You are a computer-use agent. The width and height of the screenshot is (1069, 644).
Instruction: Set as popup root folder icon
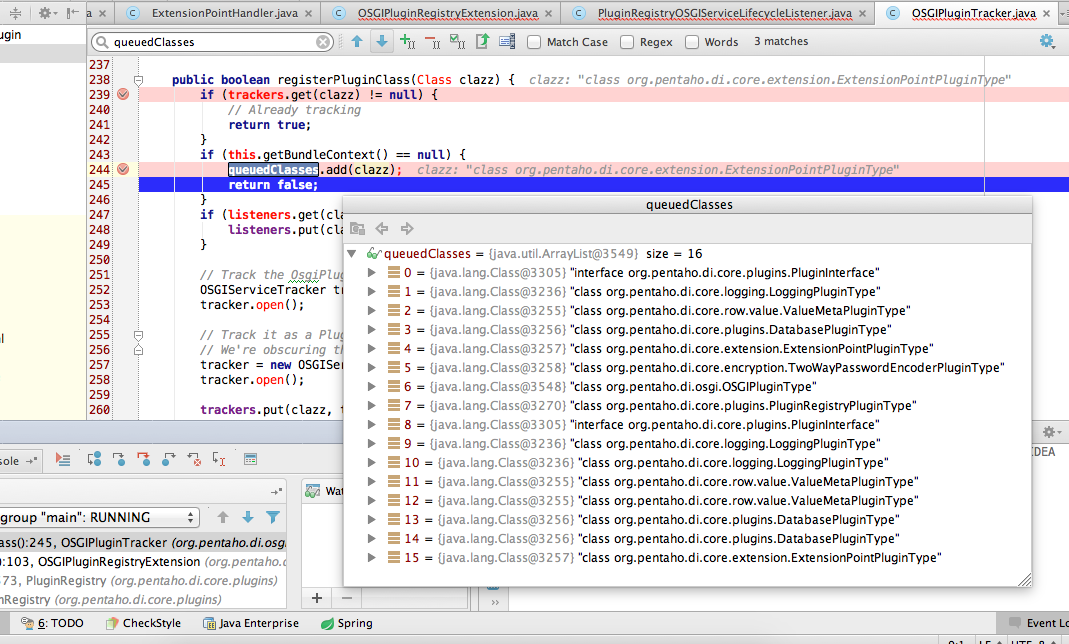(357, 229)
